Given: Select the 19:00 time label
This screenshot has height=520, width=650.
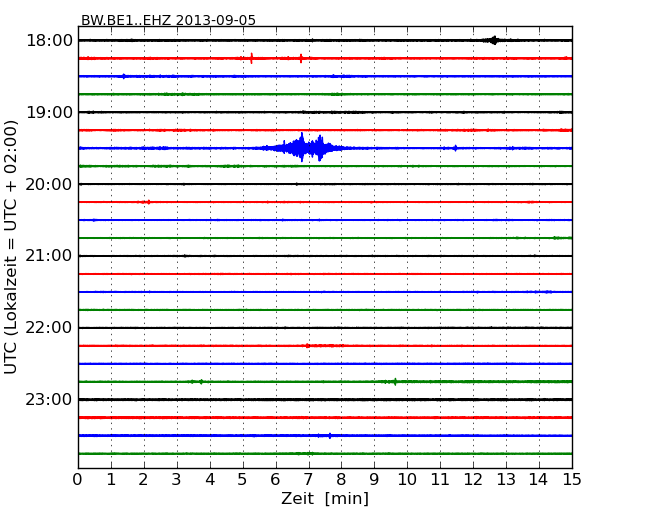Looking at the screenshot, I should coord(49,112).
